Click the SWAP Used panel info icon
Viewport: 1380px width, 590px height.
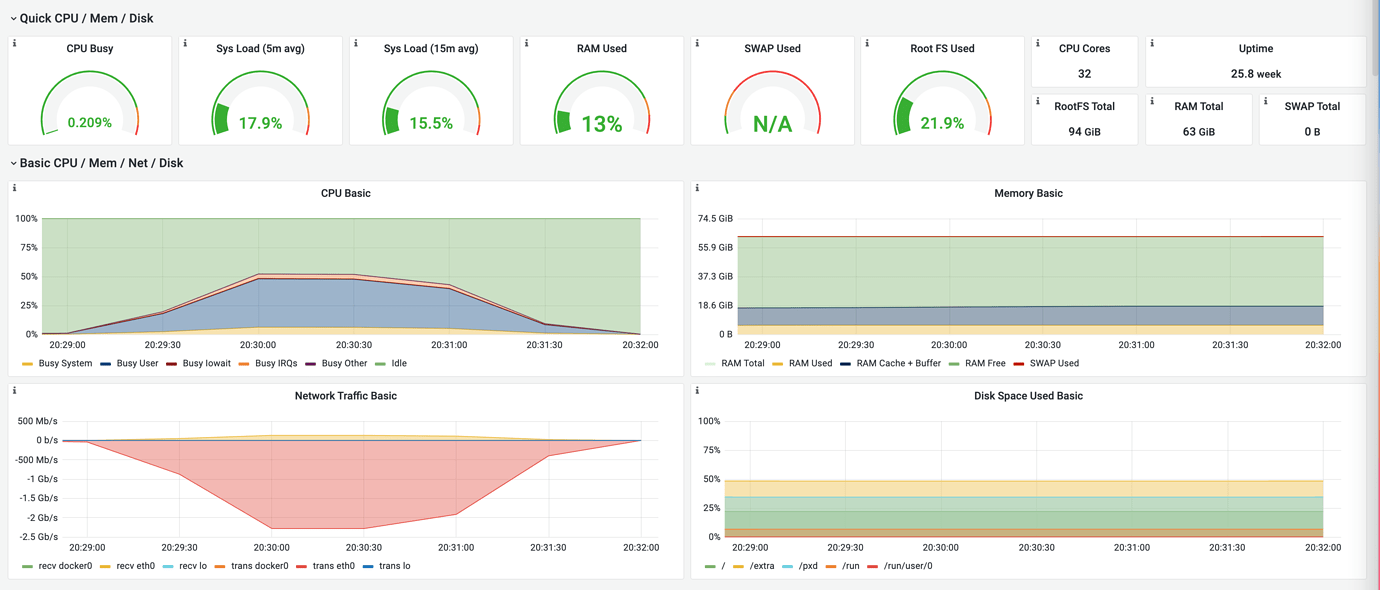click(696, 43)
